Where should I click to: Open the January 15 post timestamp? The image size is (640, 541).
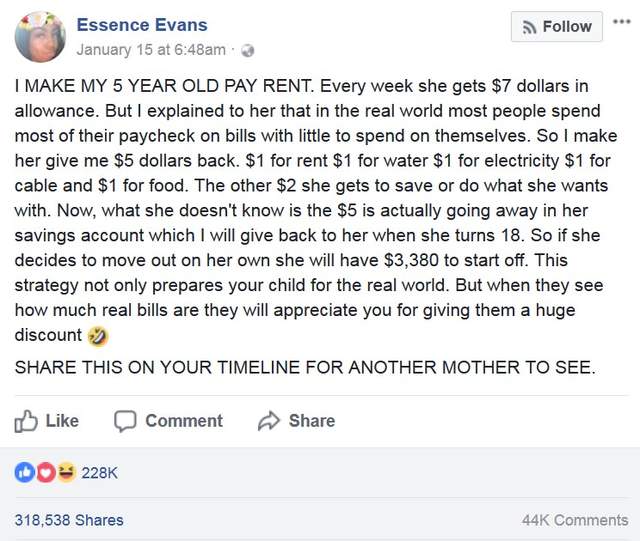(x=151, y=50)
